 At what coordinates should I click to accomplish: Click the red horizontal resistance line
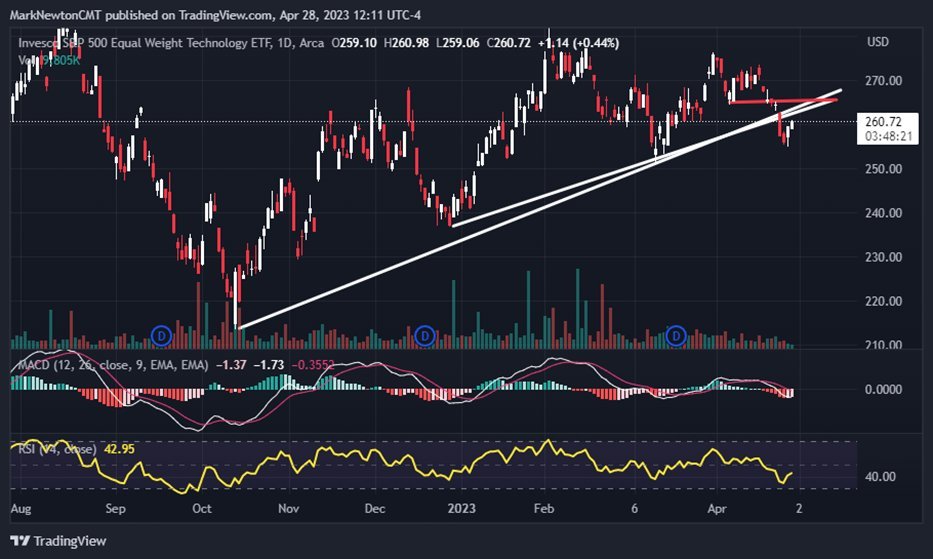pos(784,101)
